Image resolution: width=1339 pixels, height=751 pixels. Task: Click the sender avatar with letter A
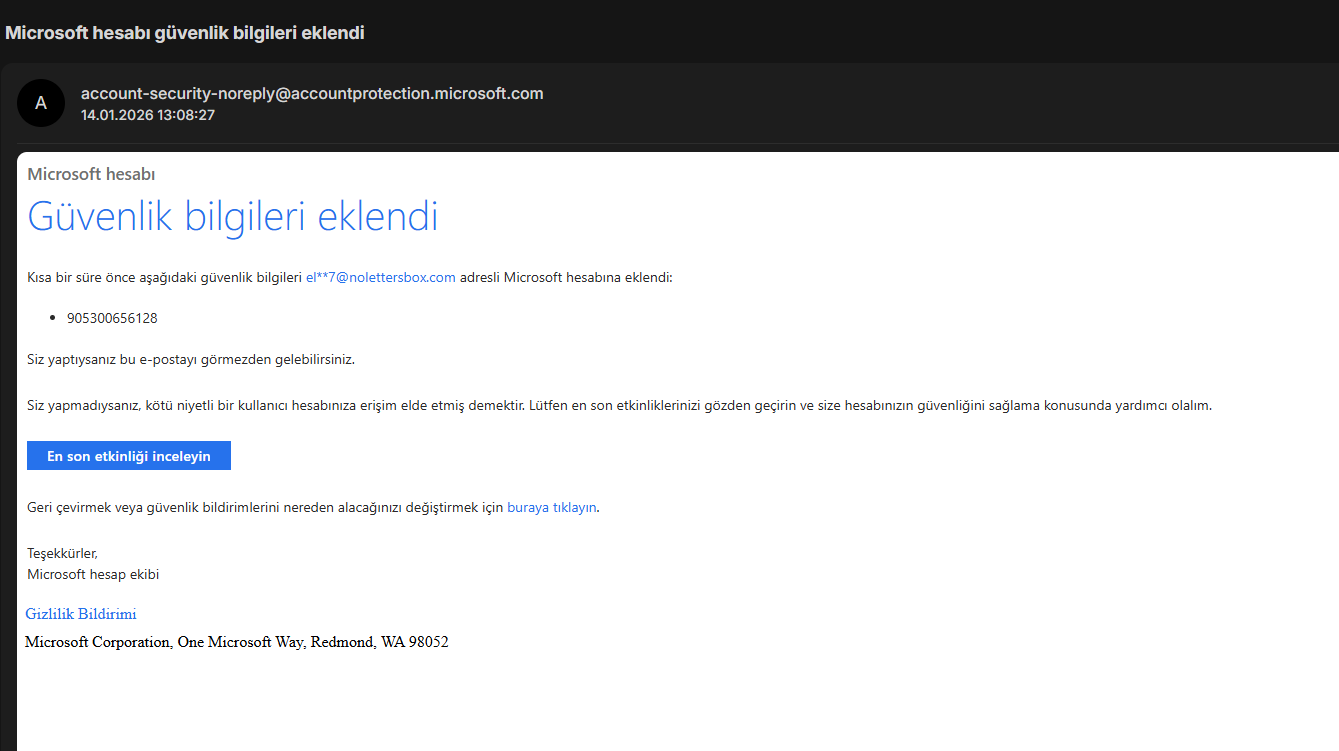coord(41,103)
